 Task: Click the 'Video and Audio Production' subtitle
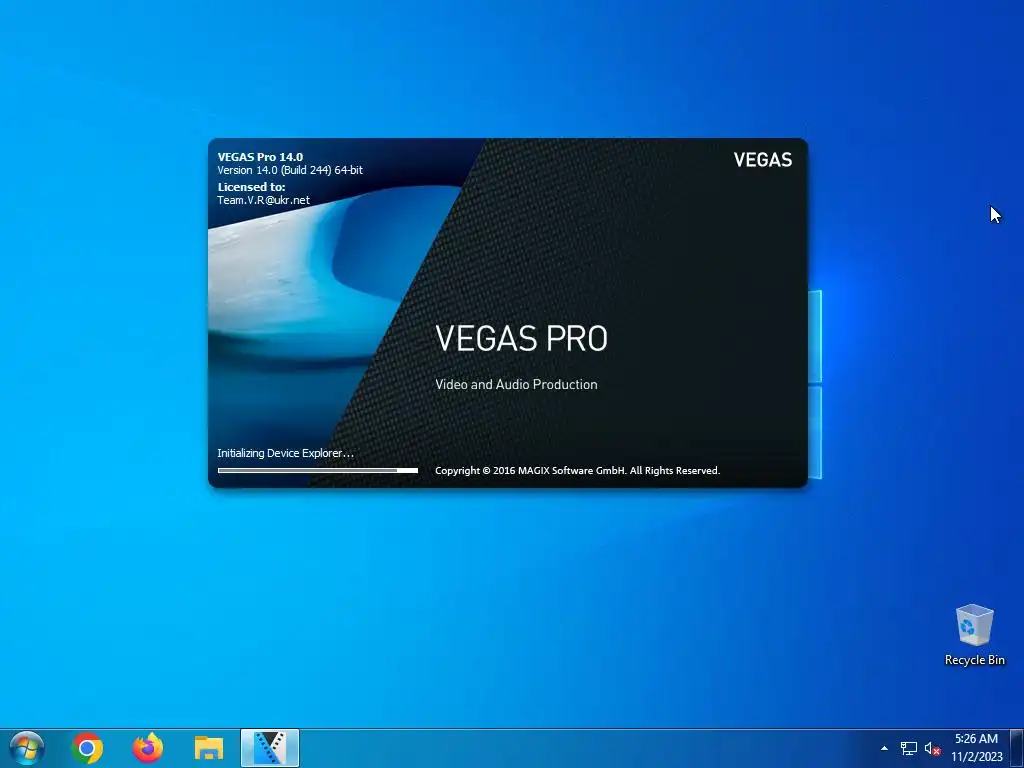[x=516, y=385]
